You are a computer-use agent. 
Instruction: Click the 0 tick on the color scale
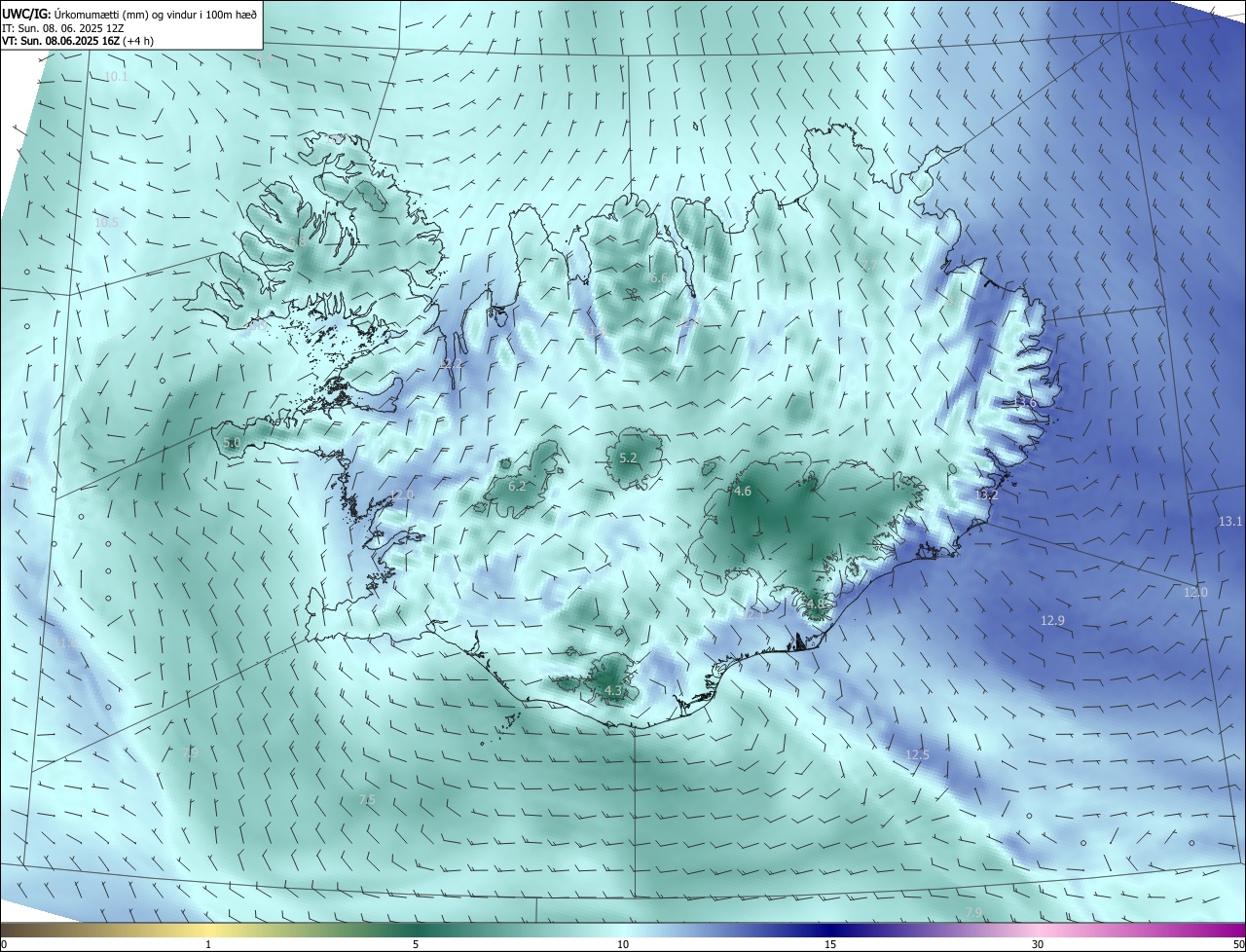(4, 944)
